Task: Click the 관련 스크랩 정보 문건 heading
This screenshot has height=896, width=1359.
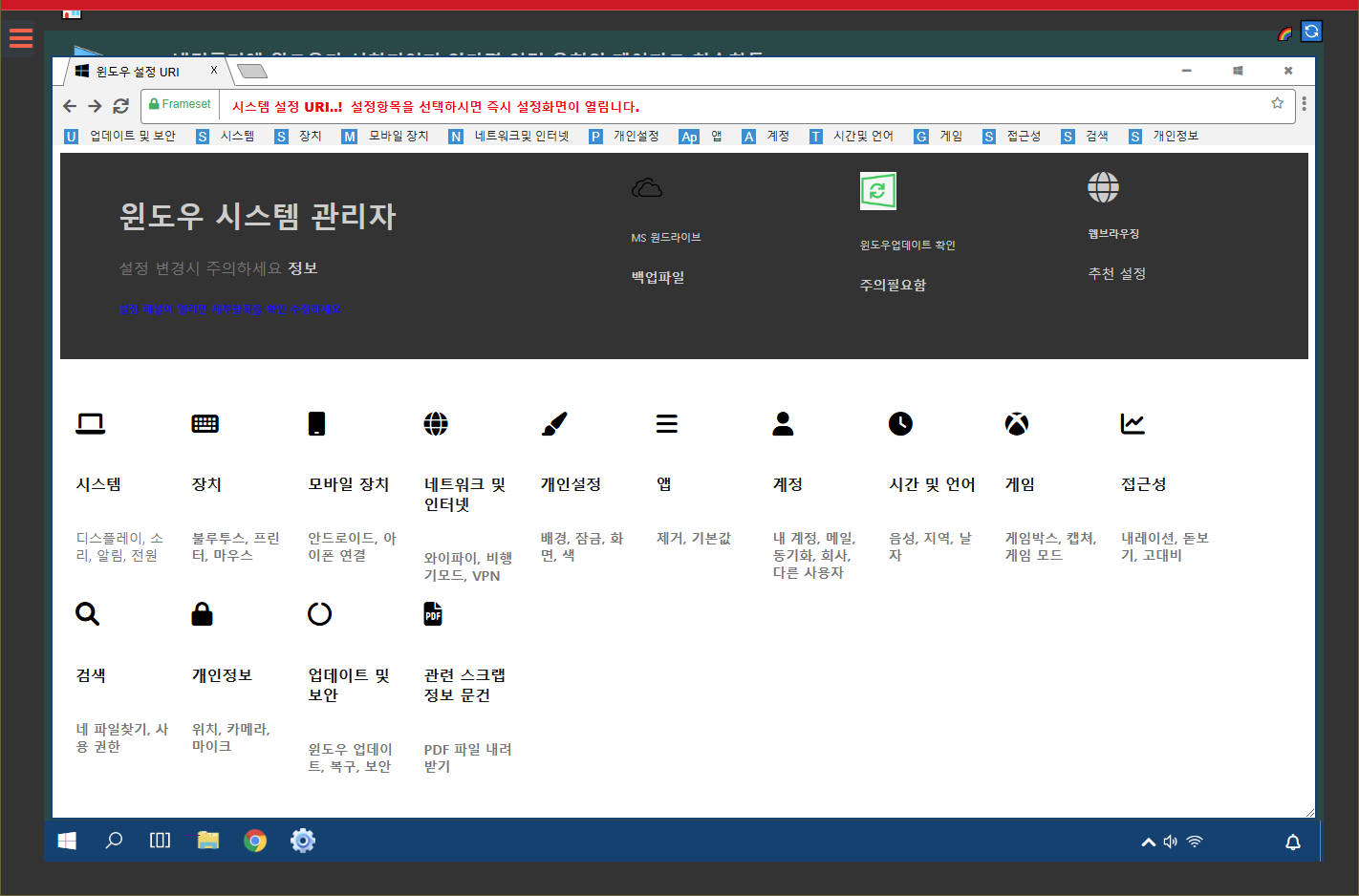Action: click(464, 685)
